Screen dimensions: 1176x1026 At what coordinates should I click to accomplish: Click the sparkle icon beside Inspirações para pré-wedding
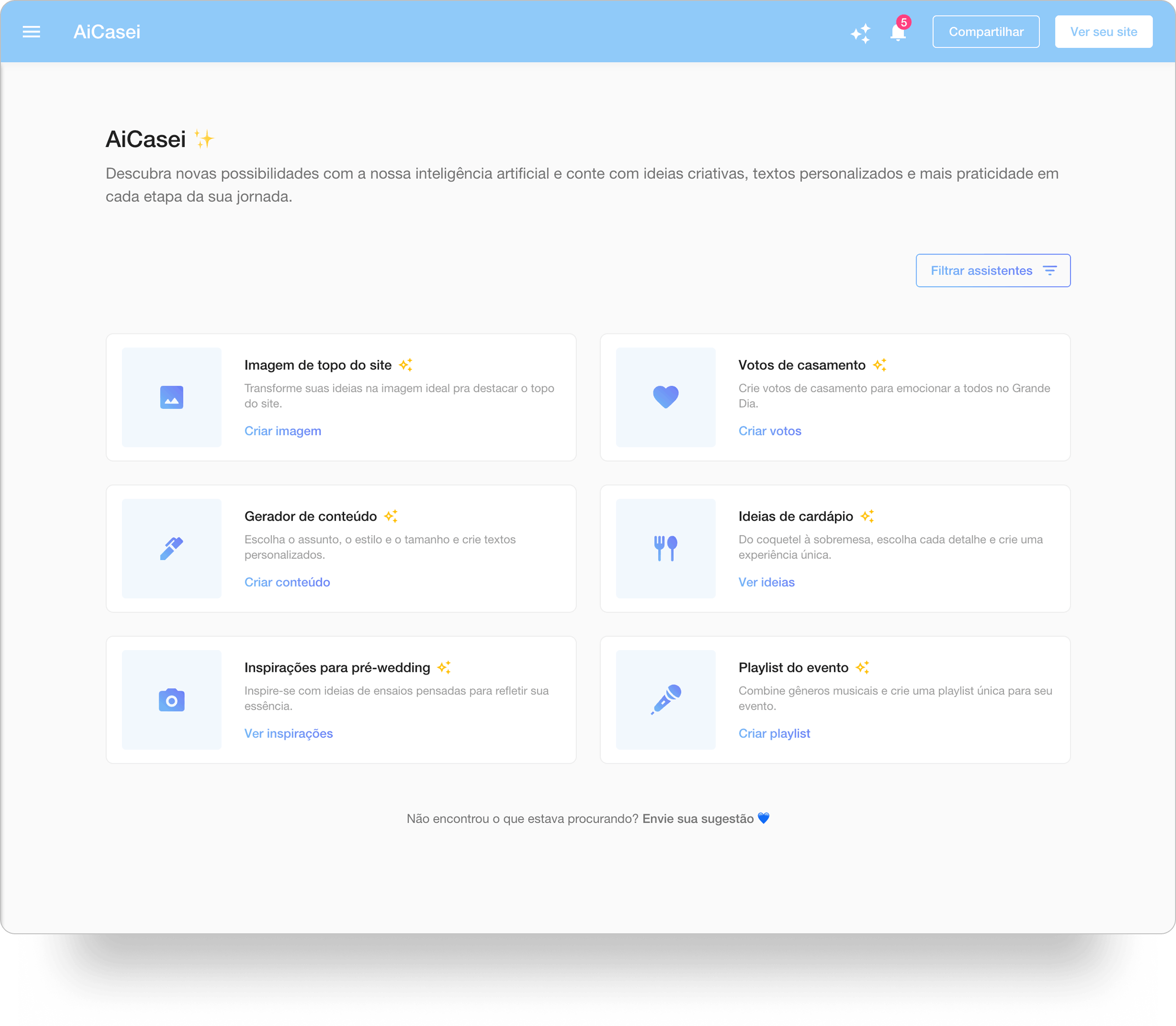pos(444,667)
